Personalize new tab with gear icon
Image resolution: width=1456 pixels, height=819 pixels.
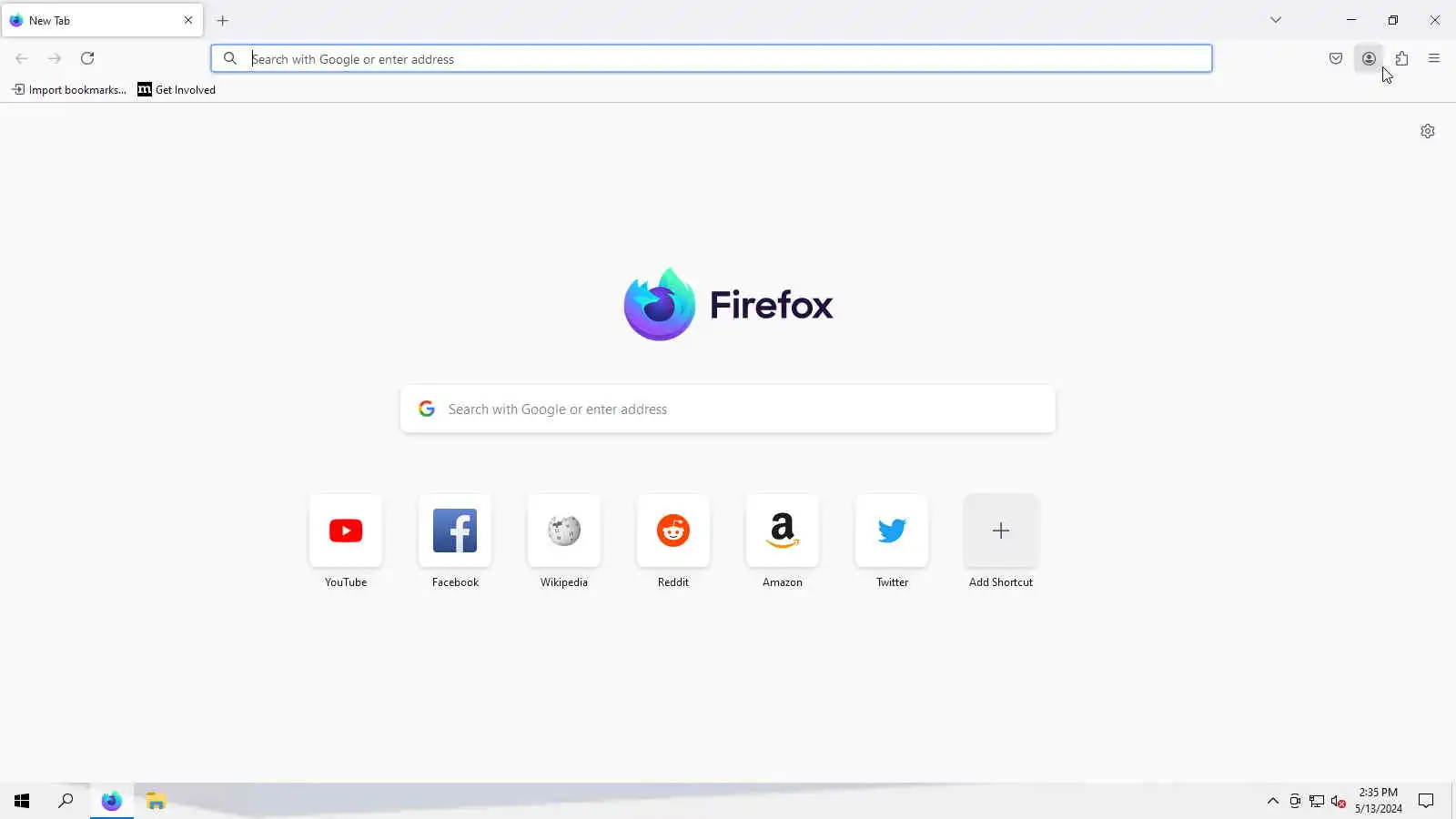point(1428,131)
